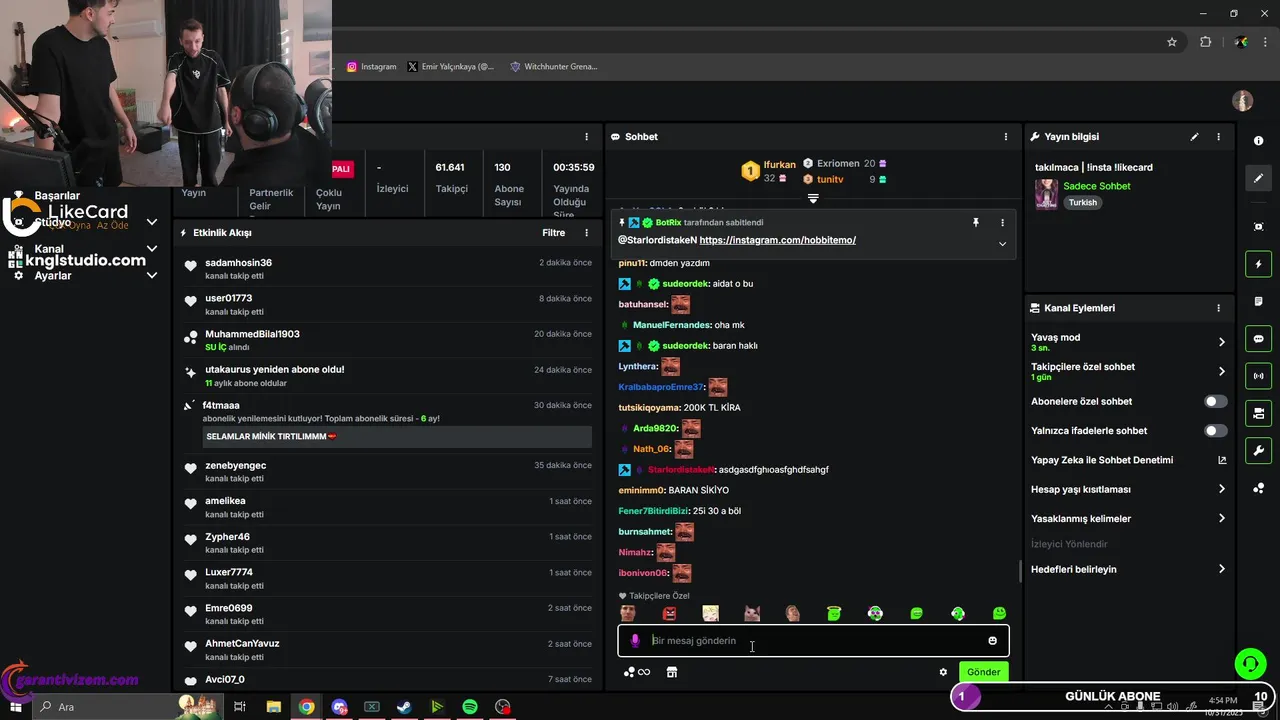Open the Kanal Eylemleri three-dot menu
Image resolution: width=1280 pixels, height=720 pixels.
(x=1218, y=308)
